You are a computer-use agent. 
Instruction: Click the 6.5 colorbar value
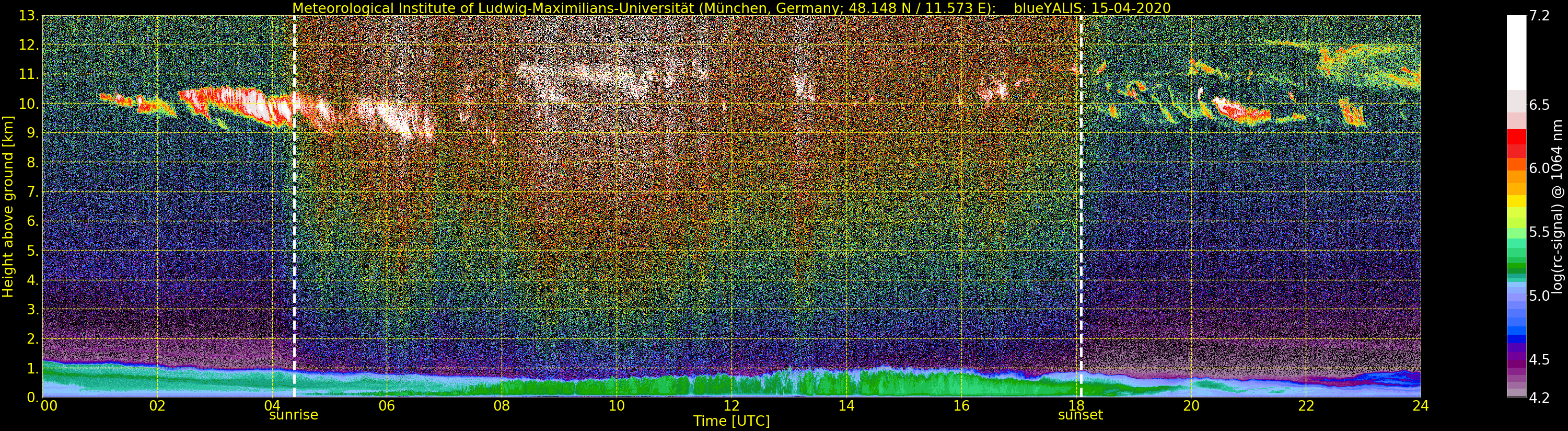click(1539, 105)
